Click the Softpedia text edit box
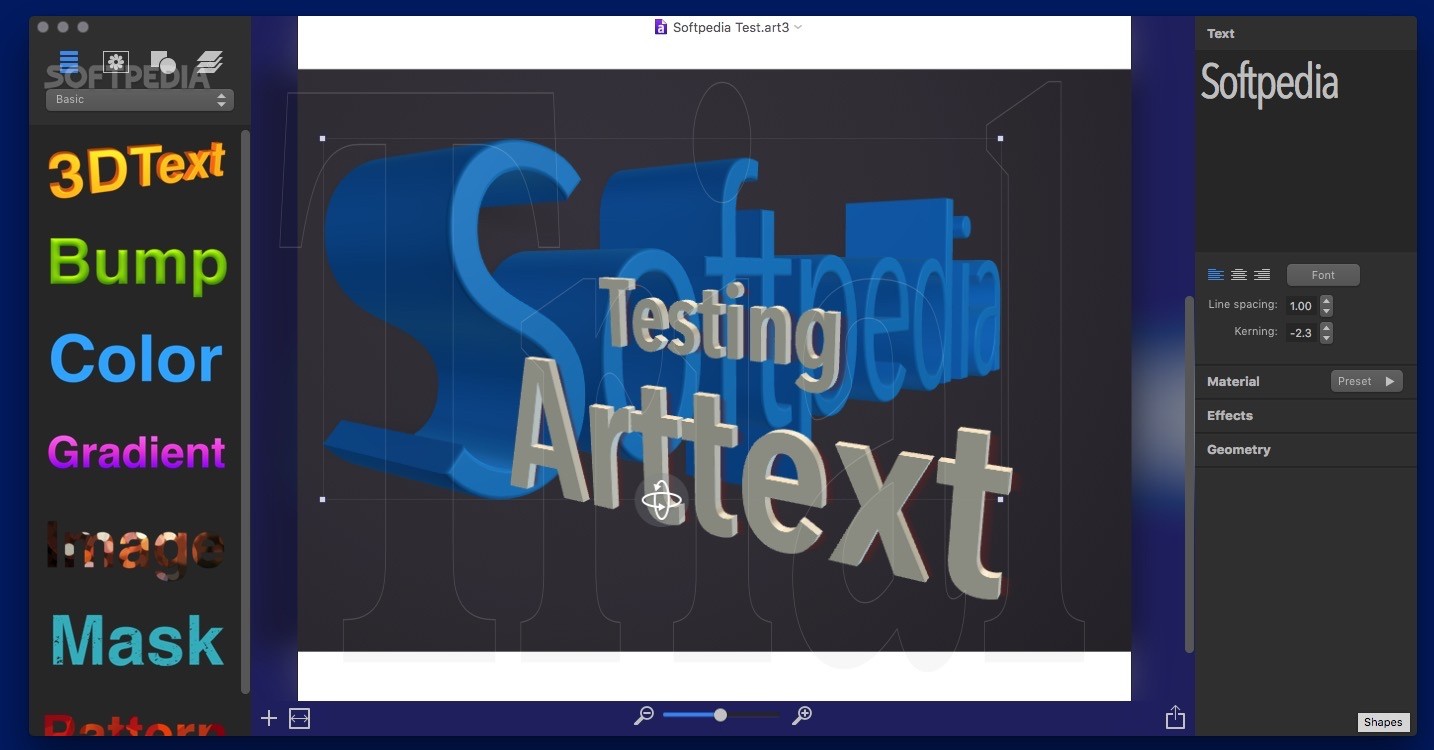Screen dimensions: 1434x750 [1306, 150]
